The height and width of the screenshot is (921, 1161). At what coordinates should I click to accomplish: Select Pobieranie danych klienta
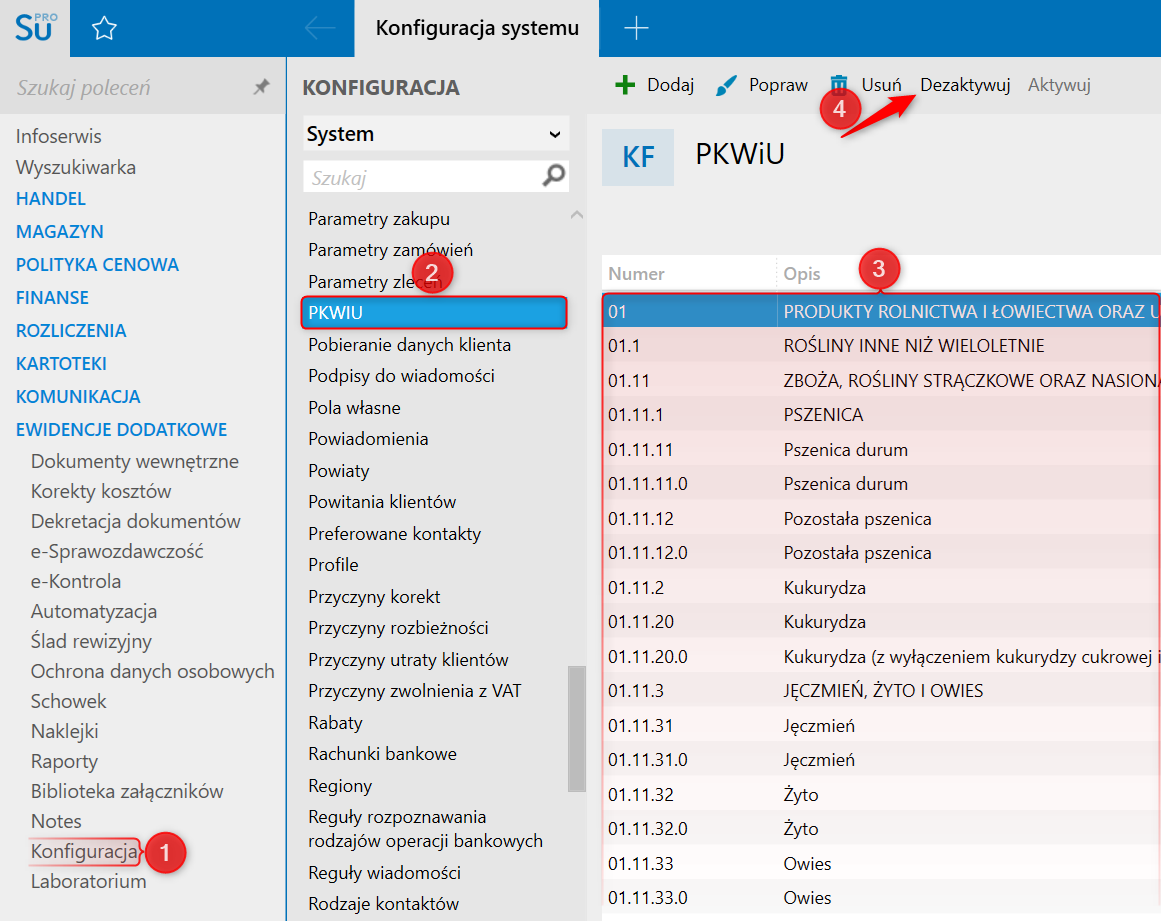(409, 345)
